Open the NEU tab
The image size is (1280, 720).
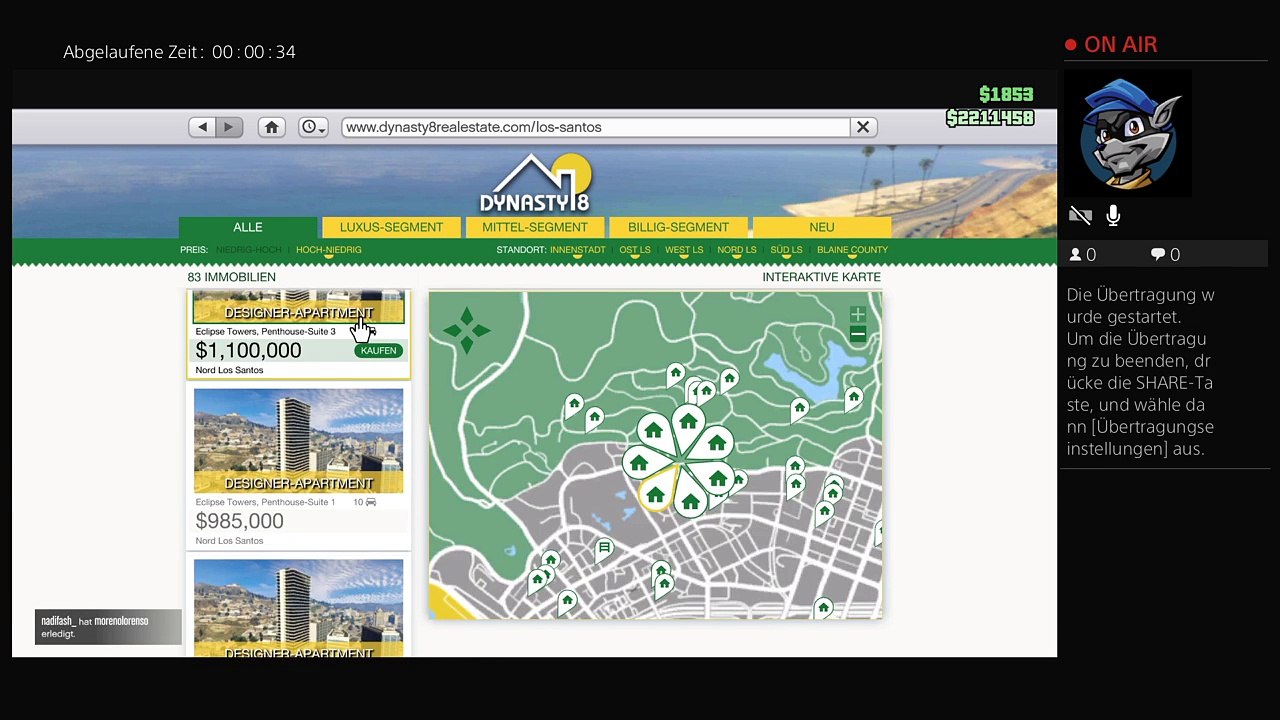pyautogui.click(x=822, y=227)
